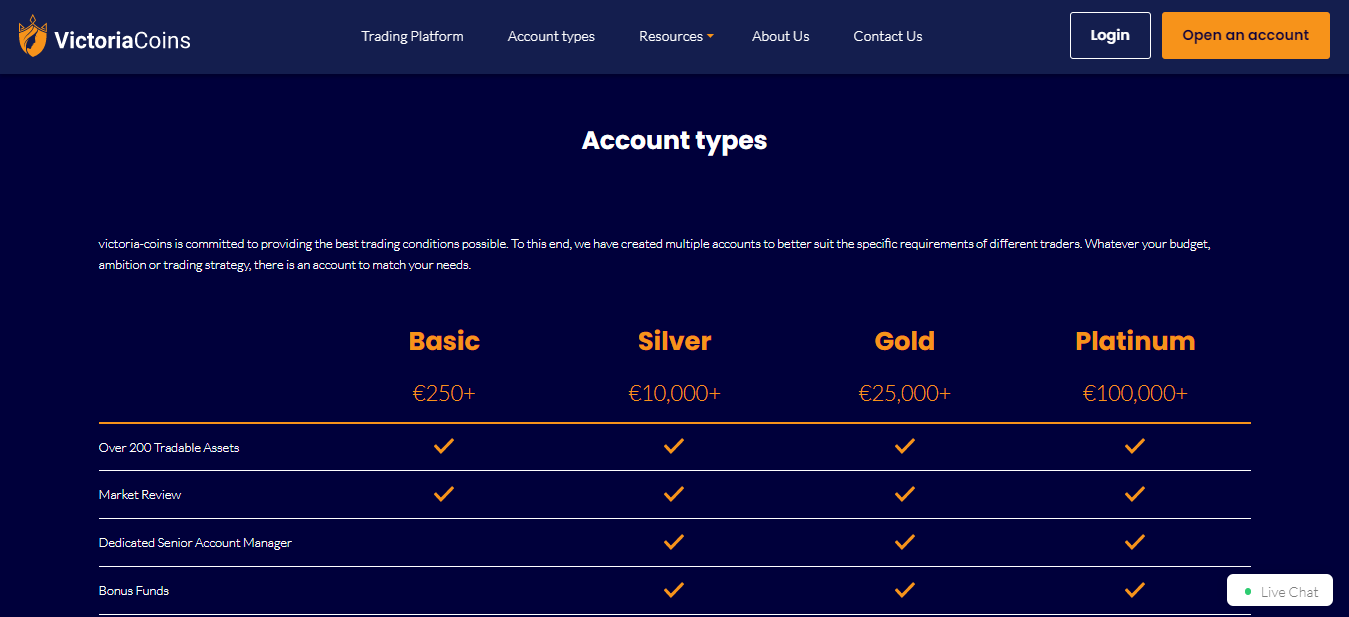Click Silver checkmark in Bonus Funds row
The height and width of the screenshot is (617, 1349).
tap(674, 590)
